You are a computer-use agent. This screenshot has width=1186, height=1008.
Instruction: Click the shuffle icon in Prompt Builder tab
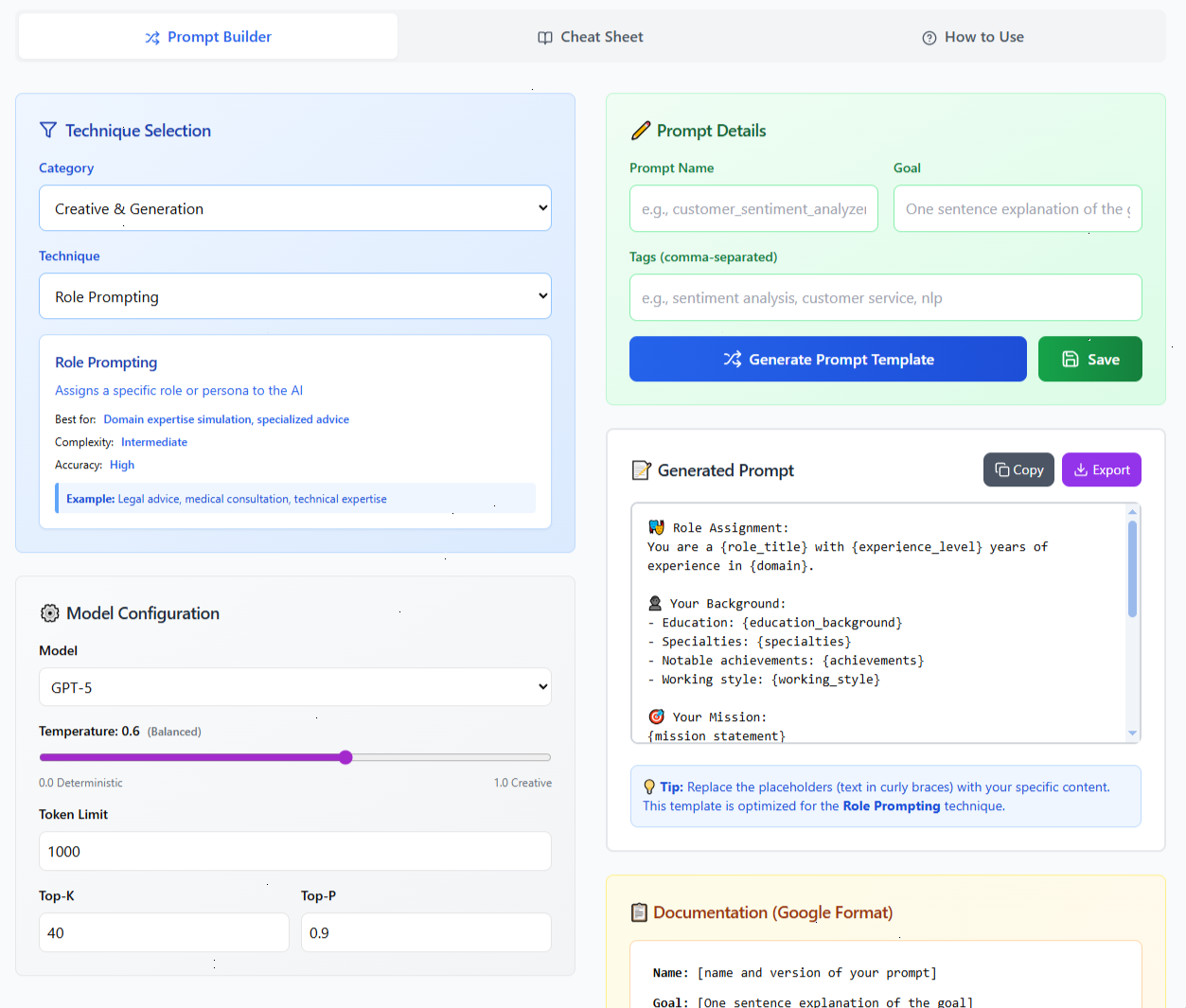[152, 37]
